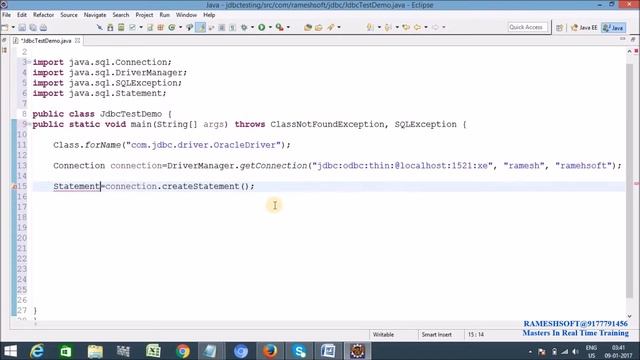Click the Search flashlight icon
640x360 pixels.
330,27
